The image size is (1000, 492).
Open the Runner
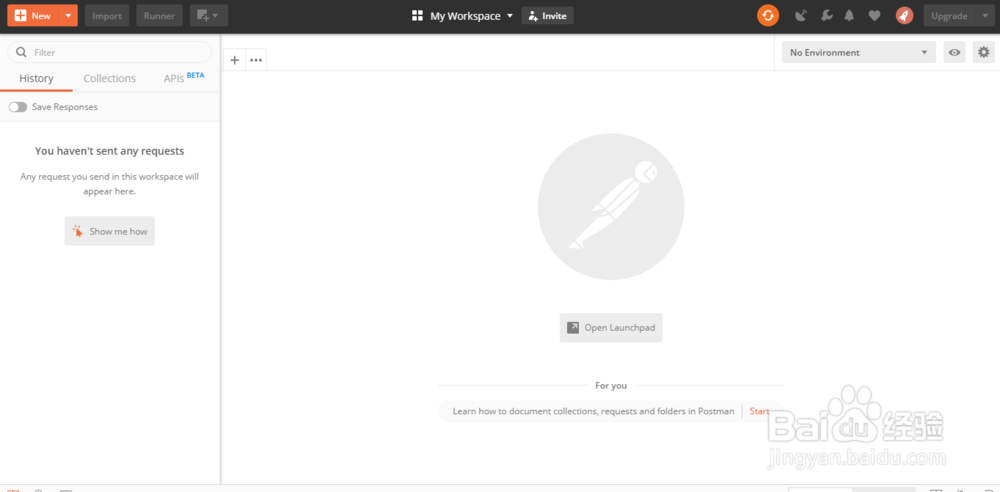coord(159,15)
